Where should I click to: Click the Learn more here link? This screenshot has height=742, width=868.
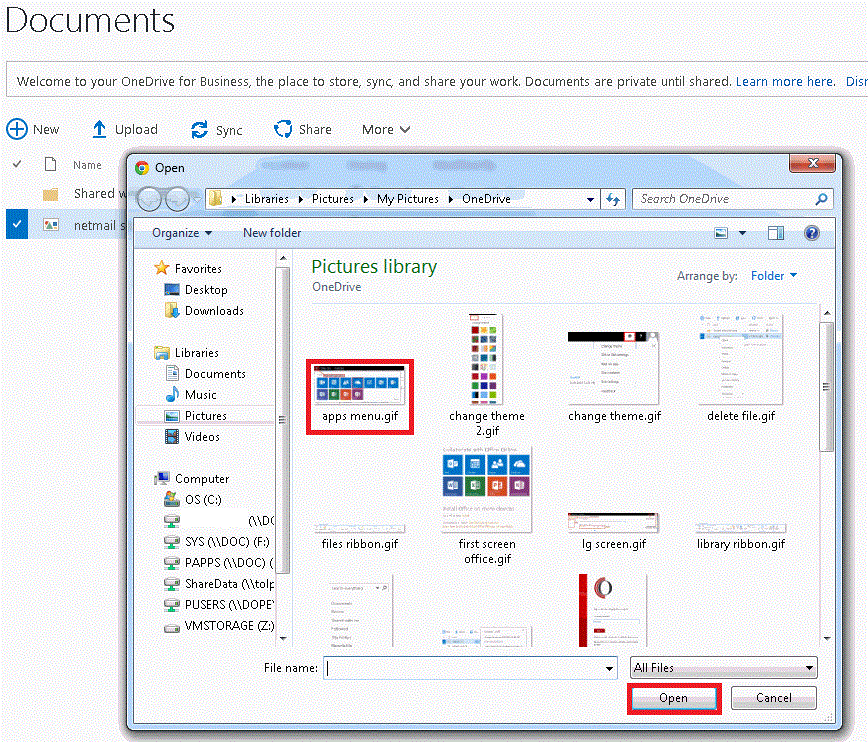785,81
